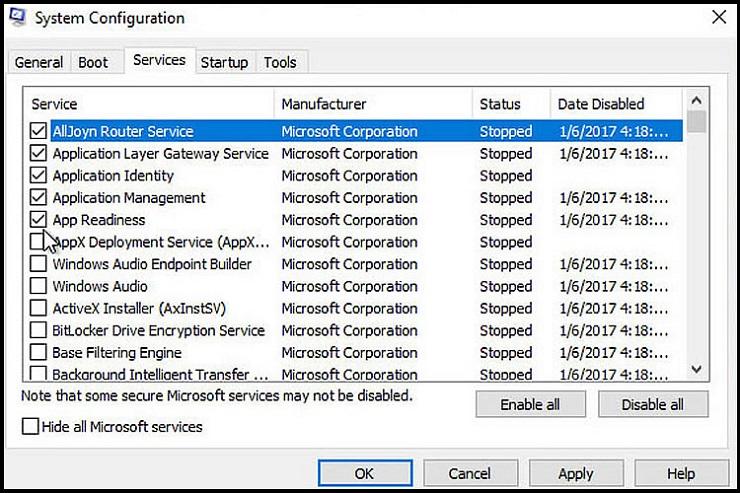This screenshot has width=740, height=493.
Task: Click the Enable all button
Action: [x=530, y=404]
